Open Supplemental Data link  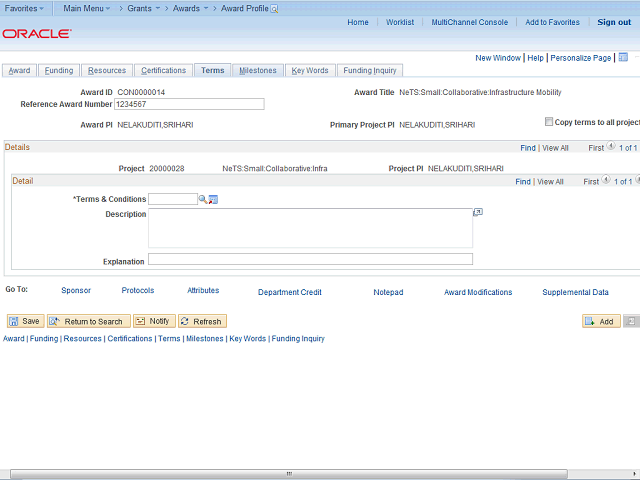575,292
